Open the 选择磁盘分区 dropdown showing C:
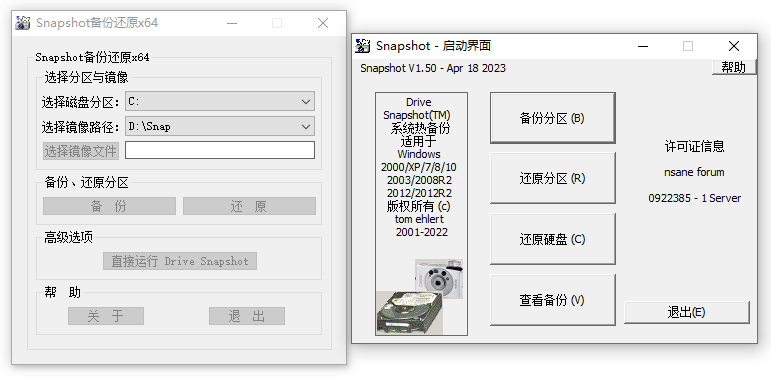Screen dimensions: 771x378 click(220, 102)
